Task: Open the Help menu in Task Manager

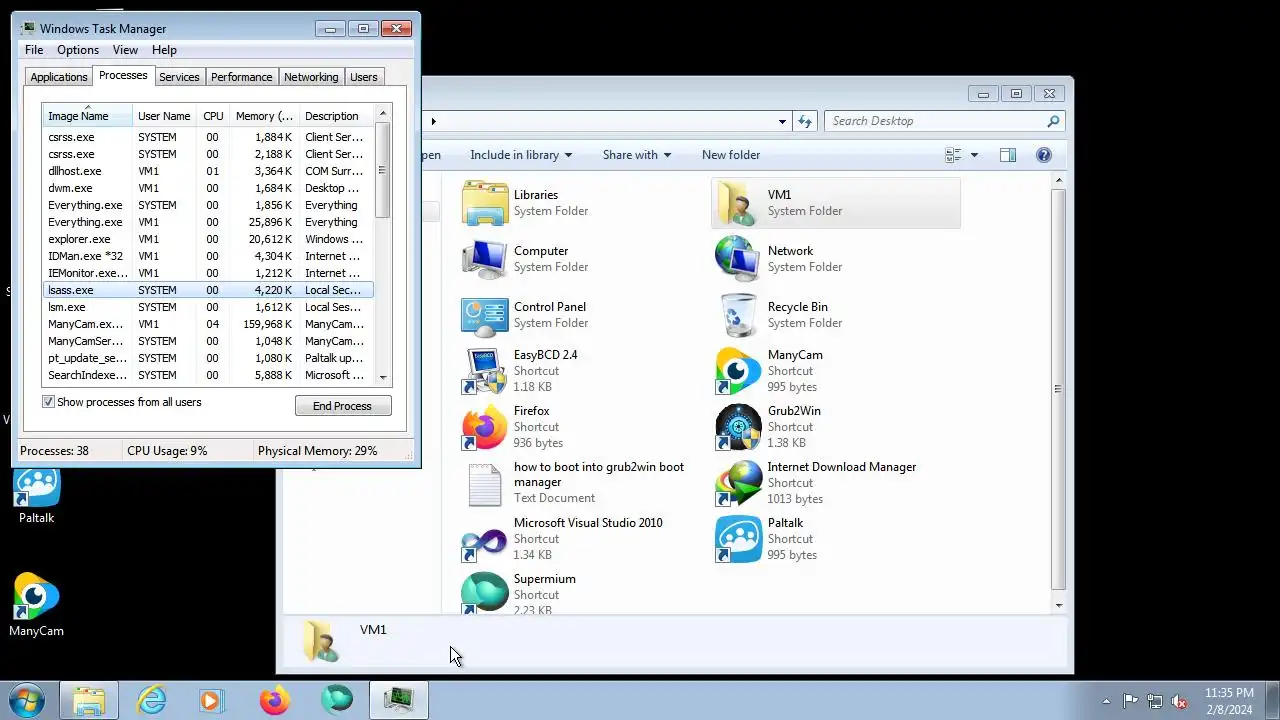Action: [x=164, y=50]
